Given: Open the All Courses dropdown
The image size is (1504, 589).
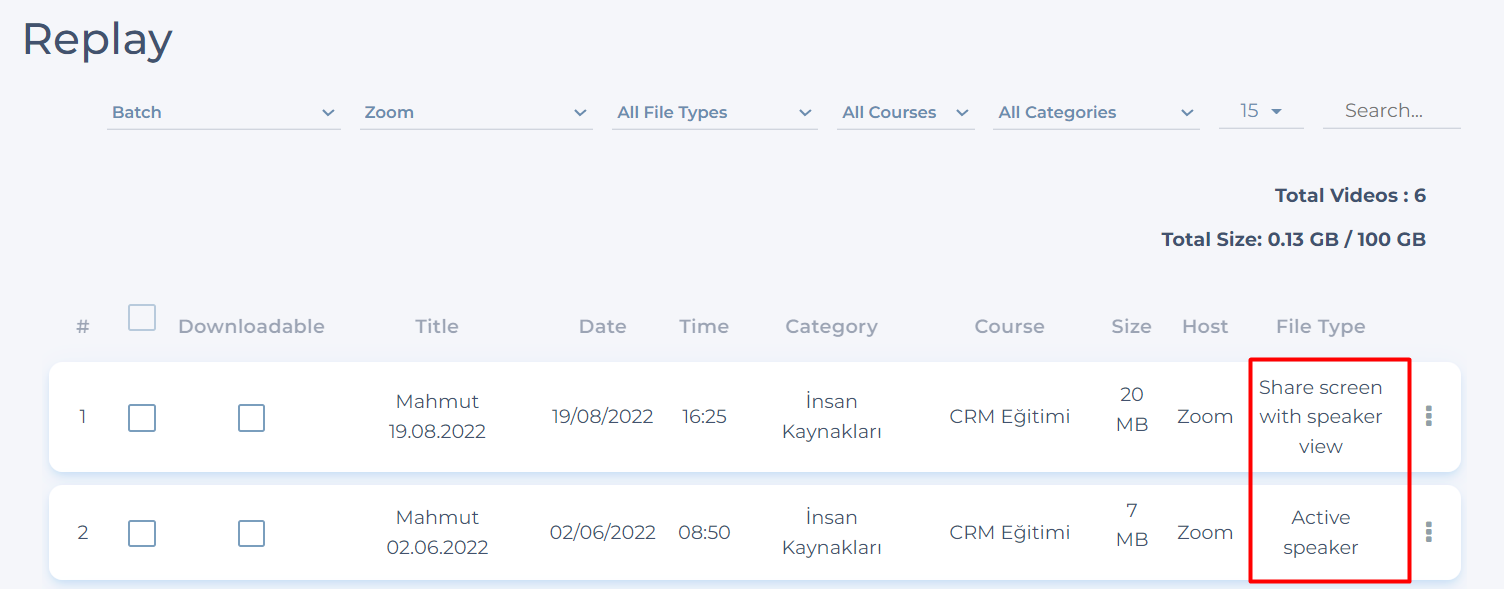Looking at the screenshot, I should 905,113.
